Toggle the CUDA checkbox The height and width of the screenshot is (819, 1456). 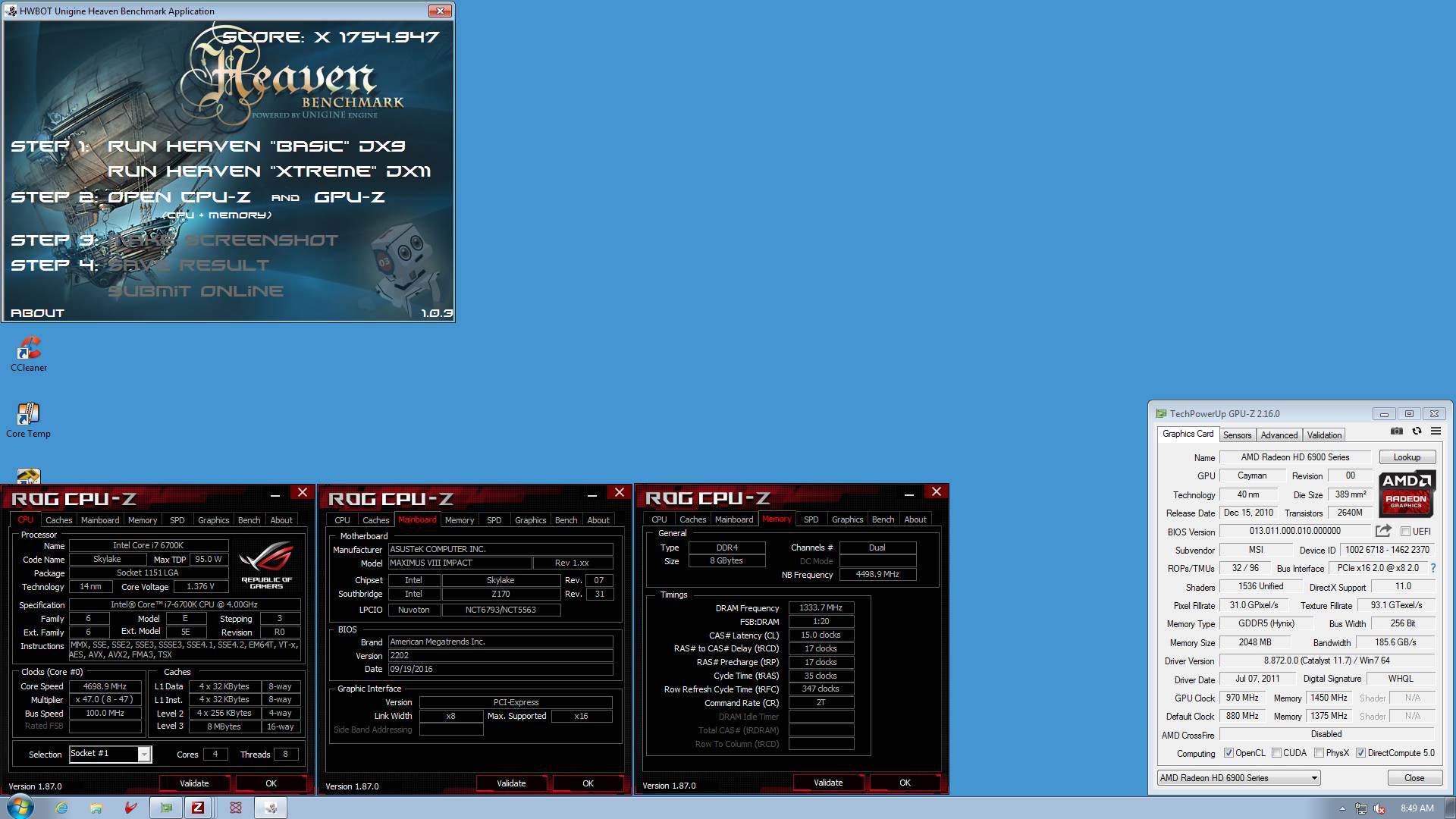(1277, 753)
